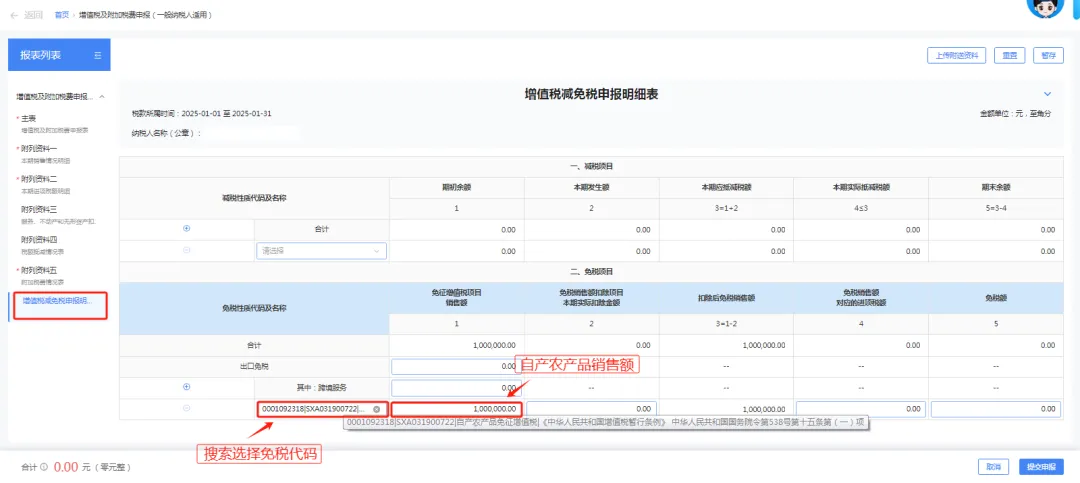Switch to 附列资料一 in the sidebar

(x=41, y=148)
